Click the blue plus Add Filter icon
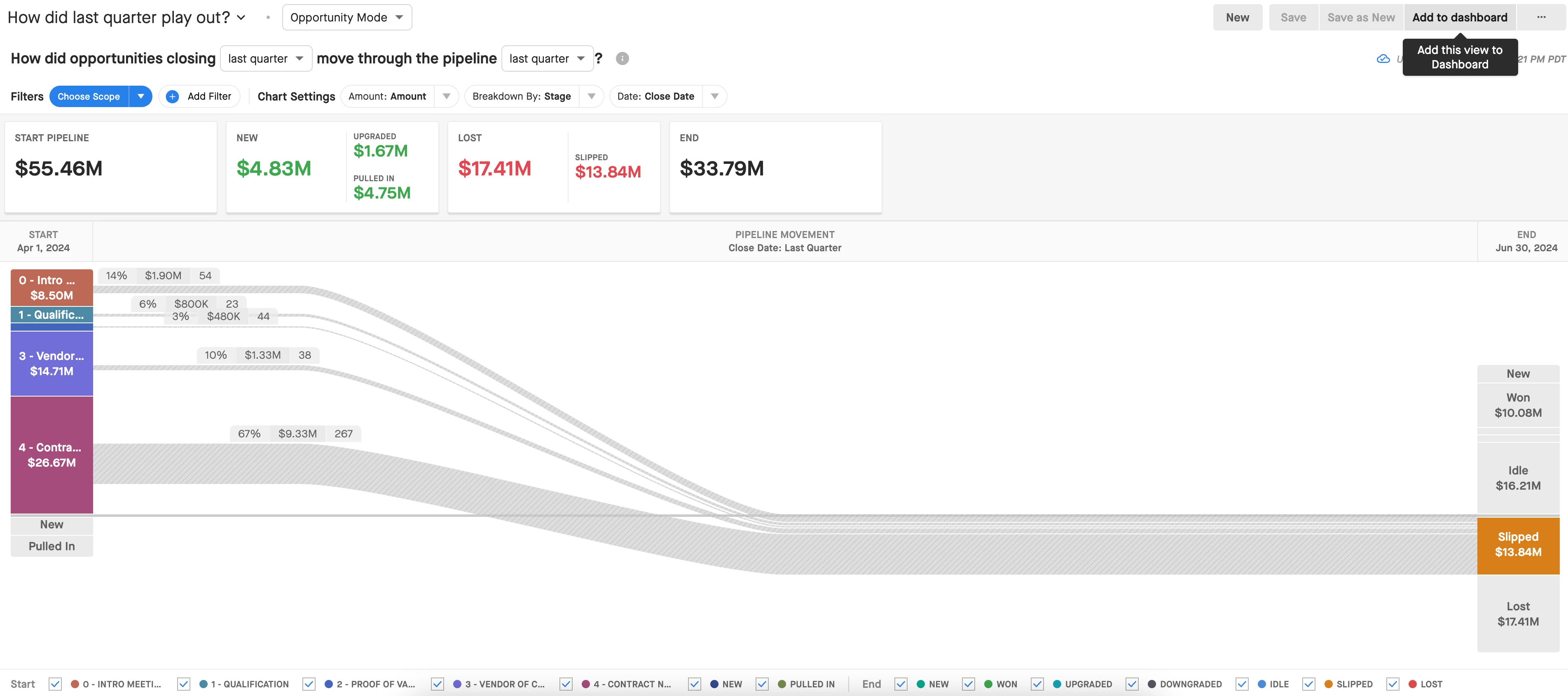The image size is (1568, 696). (173, 96)
